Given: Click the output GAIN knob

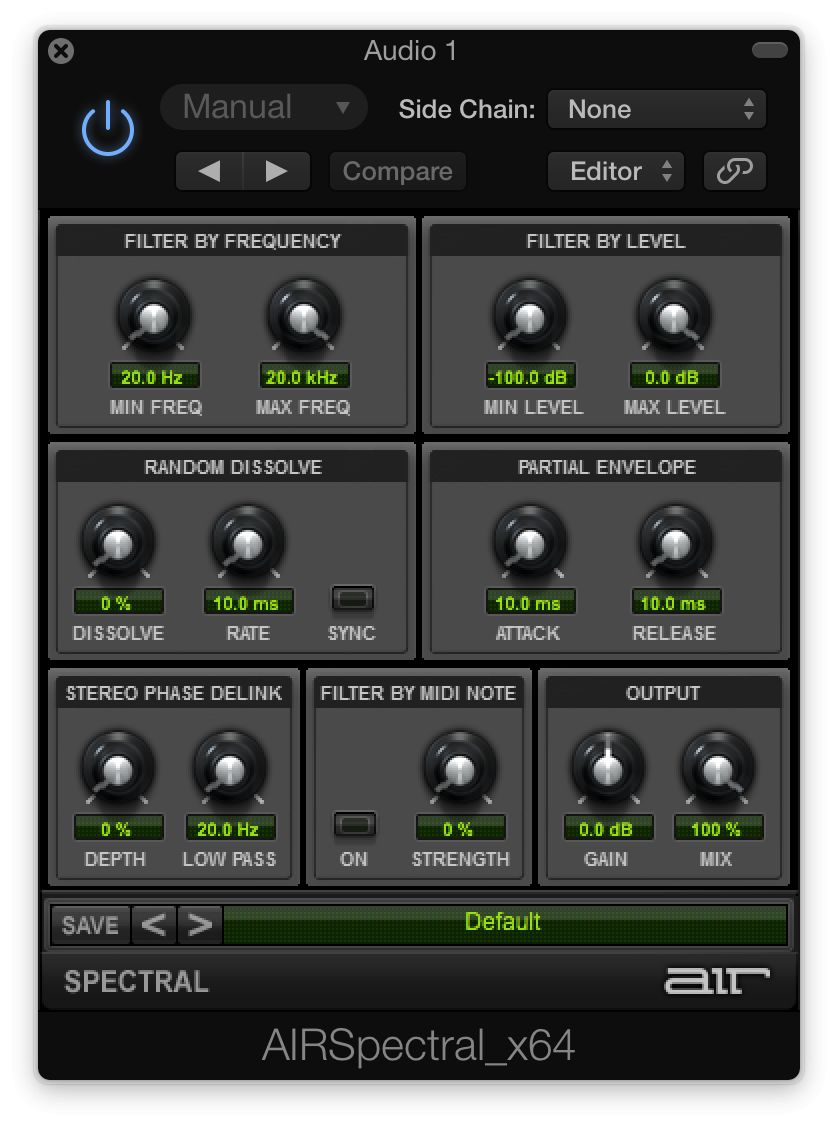Looking at the screenshot, I should (607, 768).
